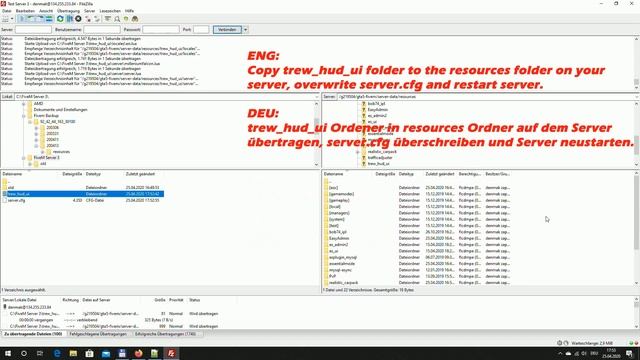The height and width of the screenshot is (360, 640).
Task: Select trafficadjuster in remote tree
Action: [380, 158]
